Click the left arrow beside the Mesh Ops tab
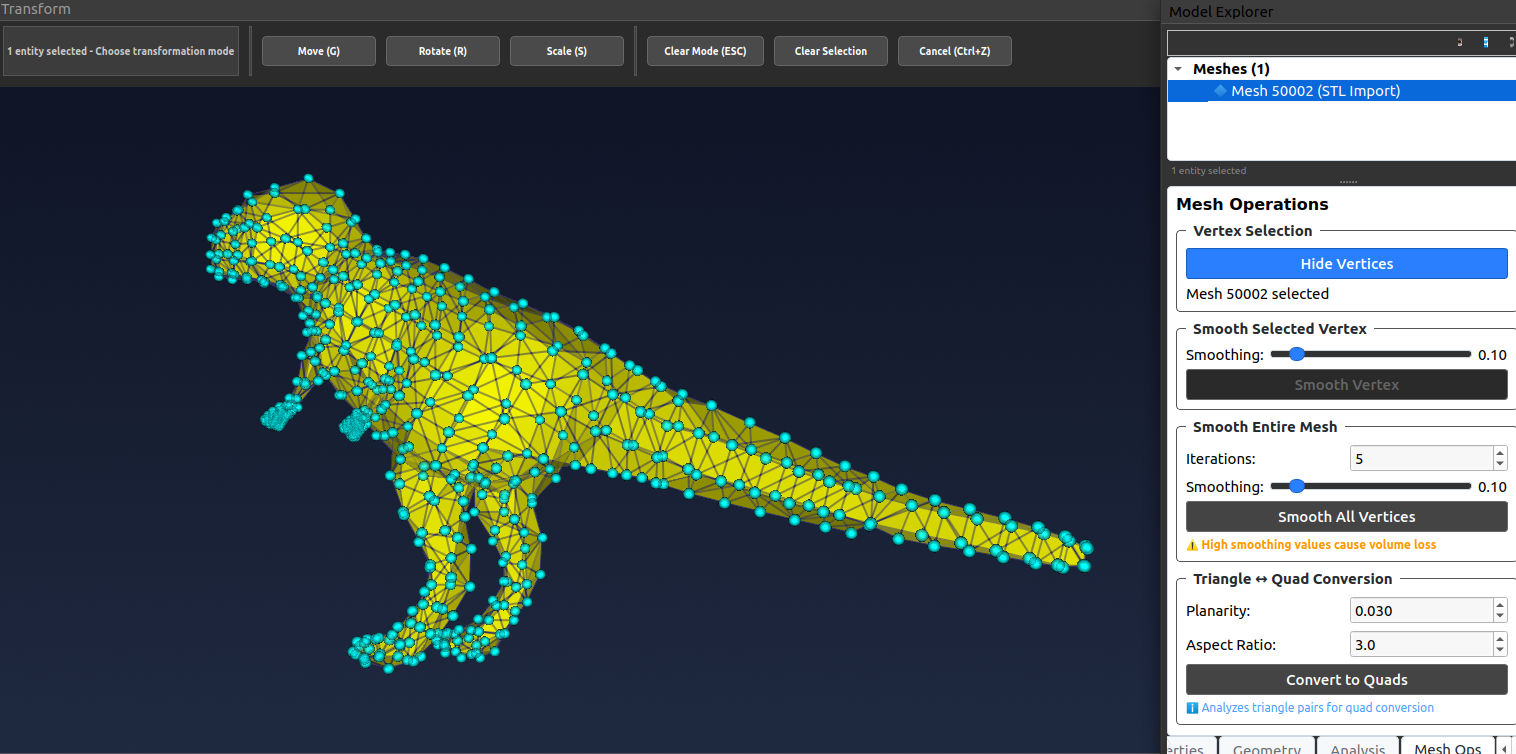Screen dimensions: 1516x754 (x=1504, y=747)
